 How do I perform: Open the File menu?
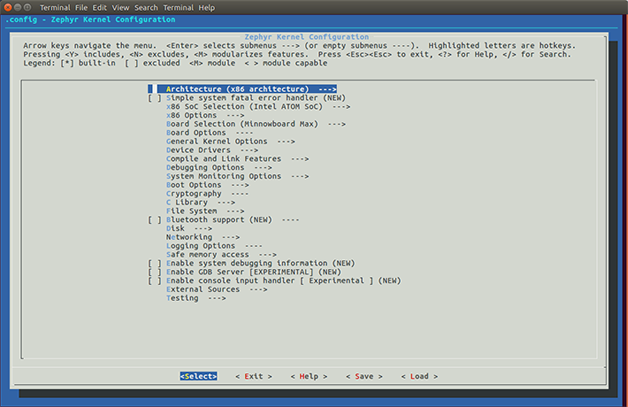coord(81,8)
